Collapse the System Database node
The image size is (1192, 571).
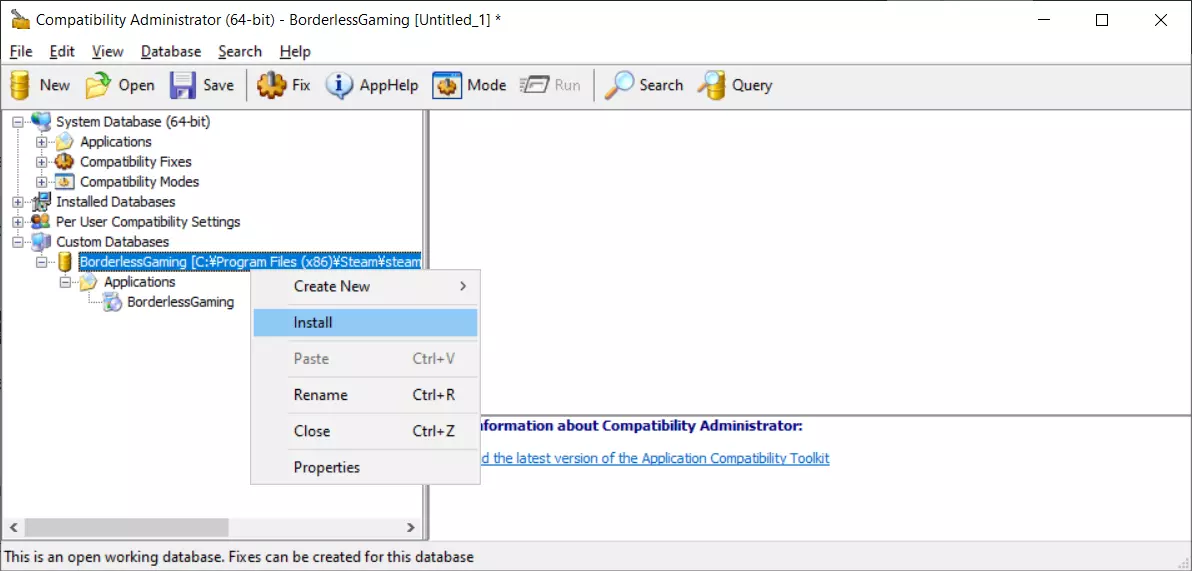[17, 122]
